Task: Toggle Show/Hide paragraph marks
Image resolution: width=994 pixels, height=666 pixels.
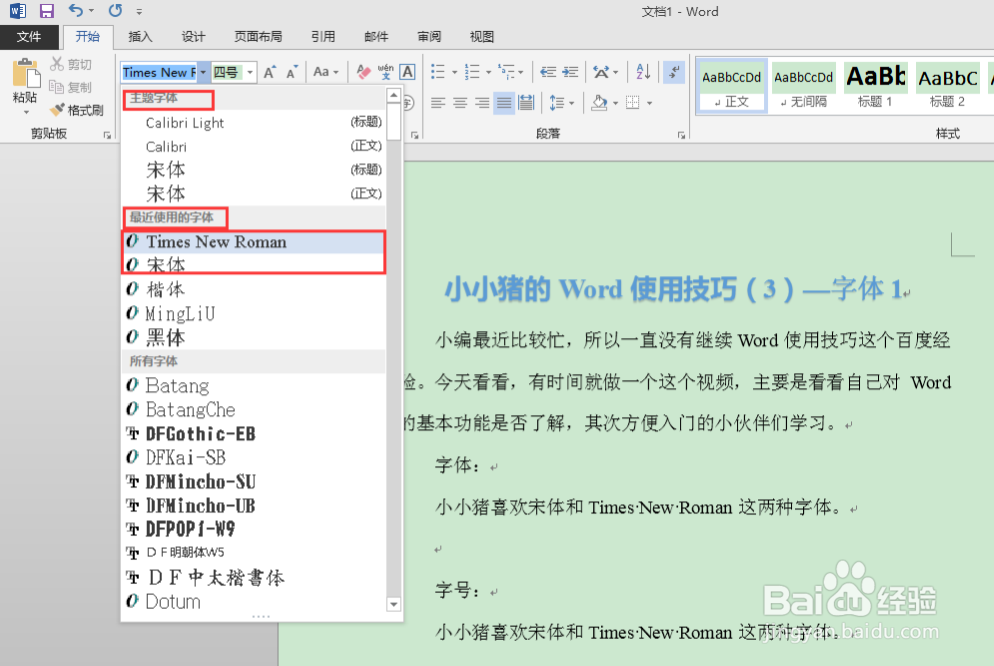Action: (x=674, y=72)
